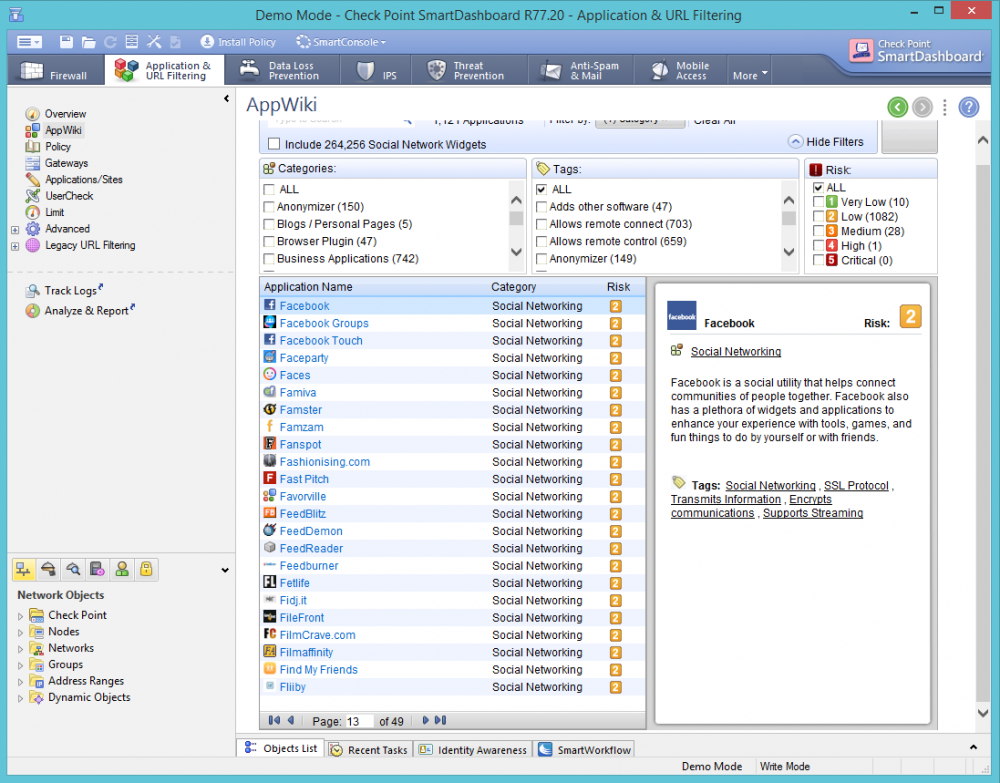1000x783 pixels.
Task: Go to the last page of results
Action: [441, 721]
